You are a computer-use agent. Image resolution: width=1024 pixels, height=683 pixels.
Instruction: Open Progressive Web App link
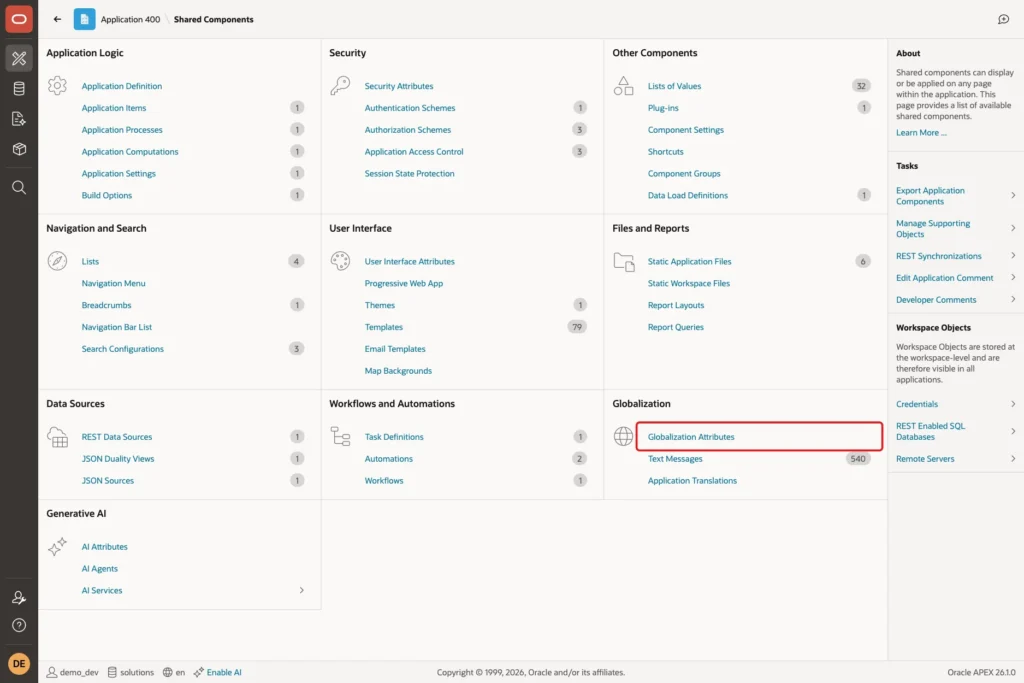(x=404, y=283)
